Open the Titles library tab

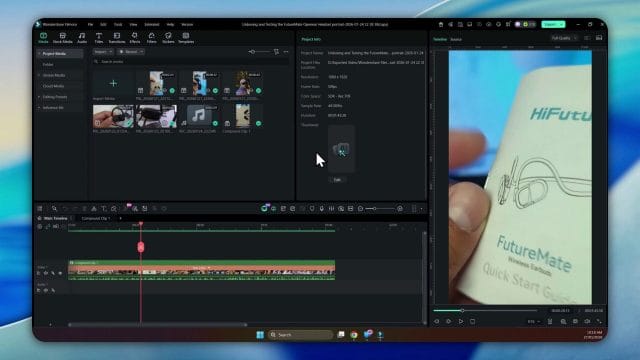[99, 38]
